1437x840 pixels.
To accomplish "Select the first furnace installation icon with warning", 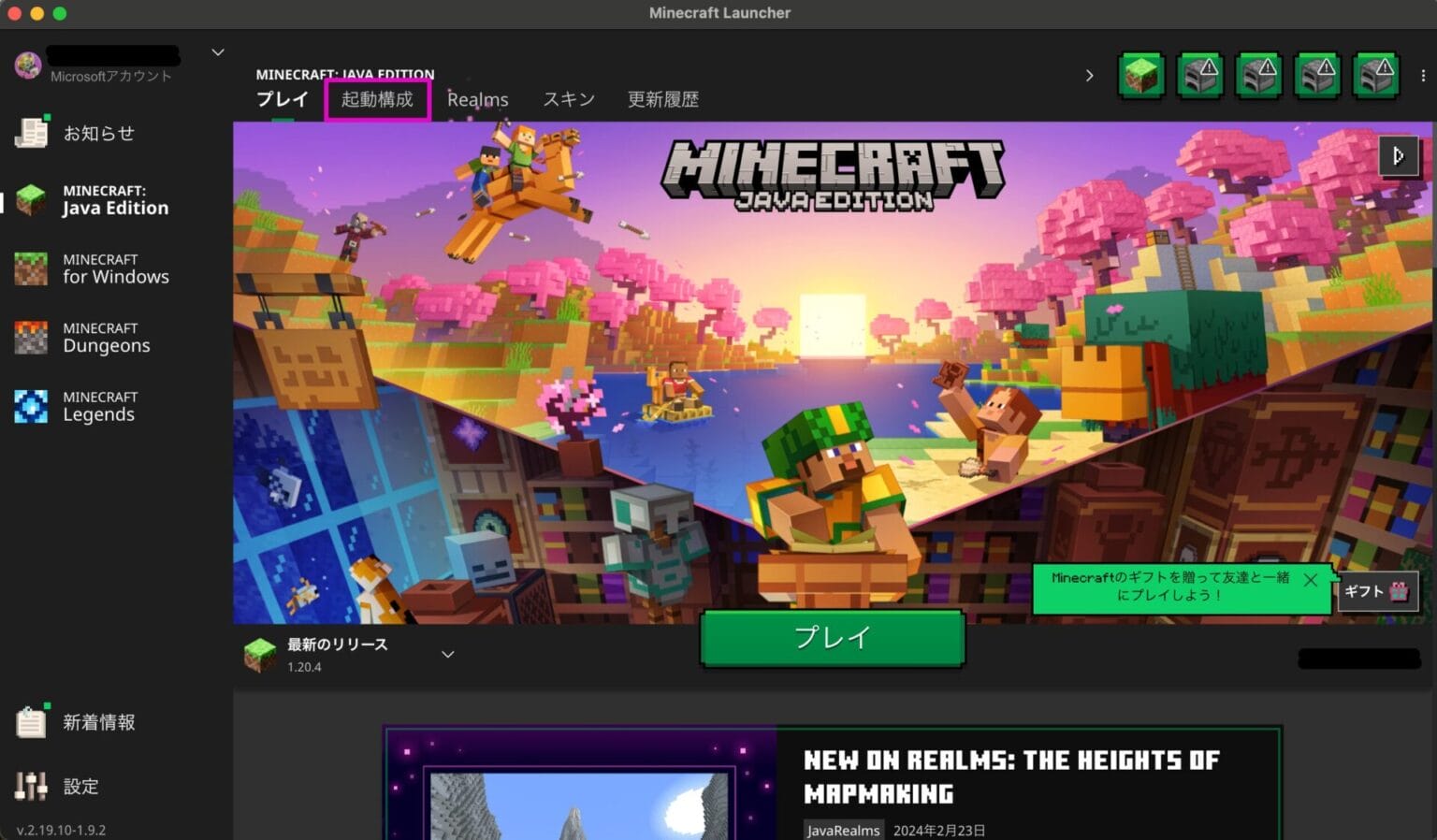I will tap(1200, 75).
